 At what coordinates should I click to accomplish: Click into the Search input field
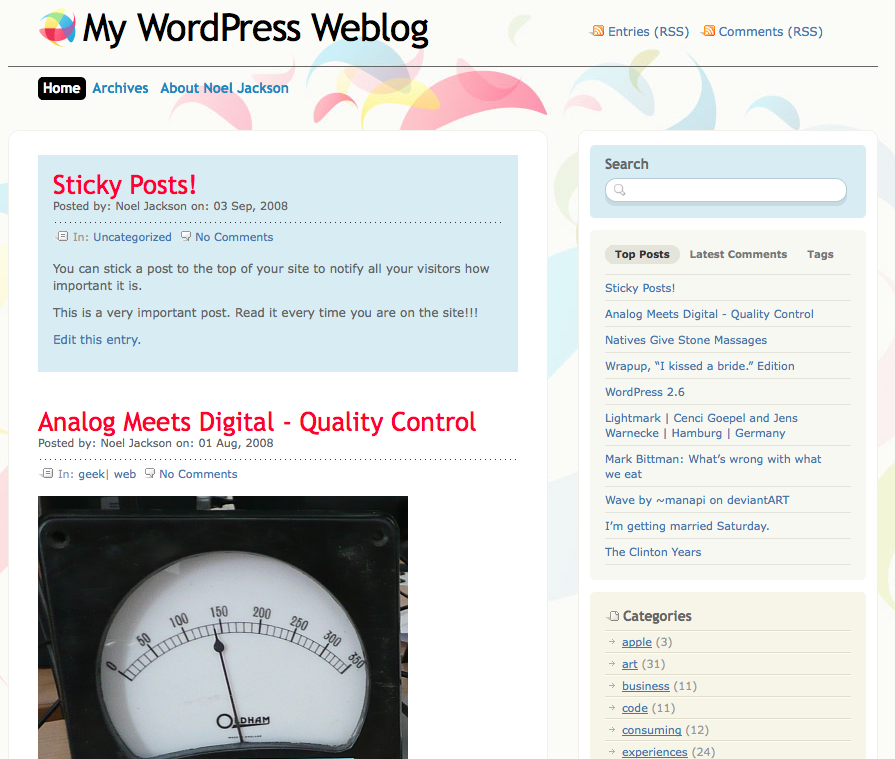[725, 190]
